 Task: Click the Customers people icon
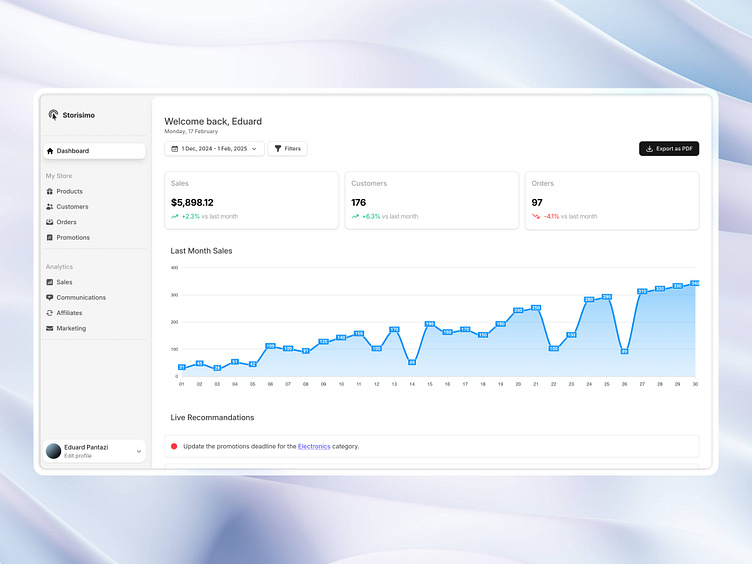point(50,207)
